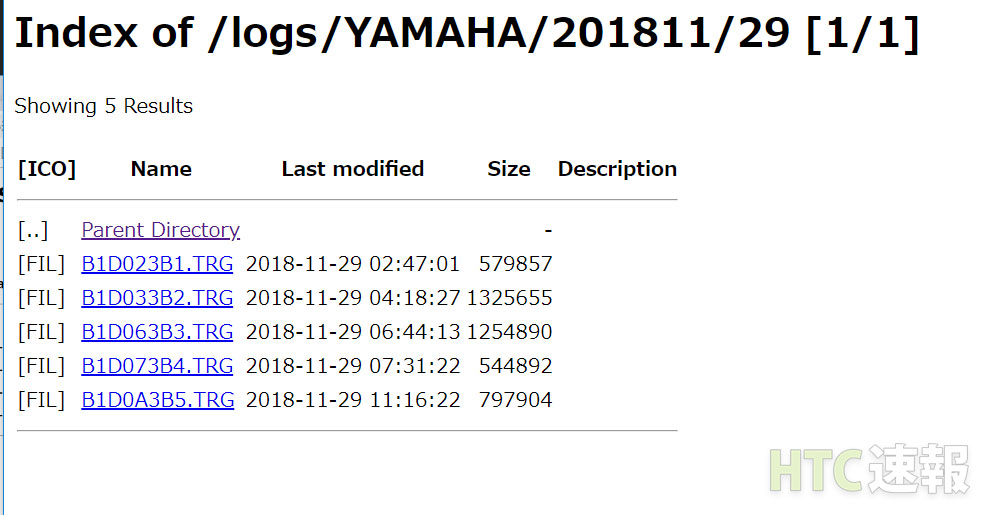Click the [FIL] icon for B1D063B3.TRG
This screenshot has width=997, height=515.
(x=41, y=333)
